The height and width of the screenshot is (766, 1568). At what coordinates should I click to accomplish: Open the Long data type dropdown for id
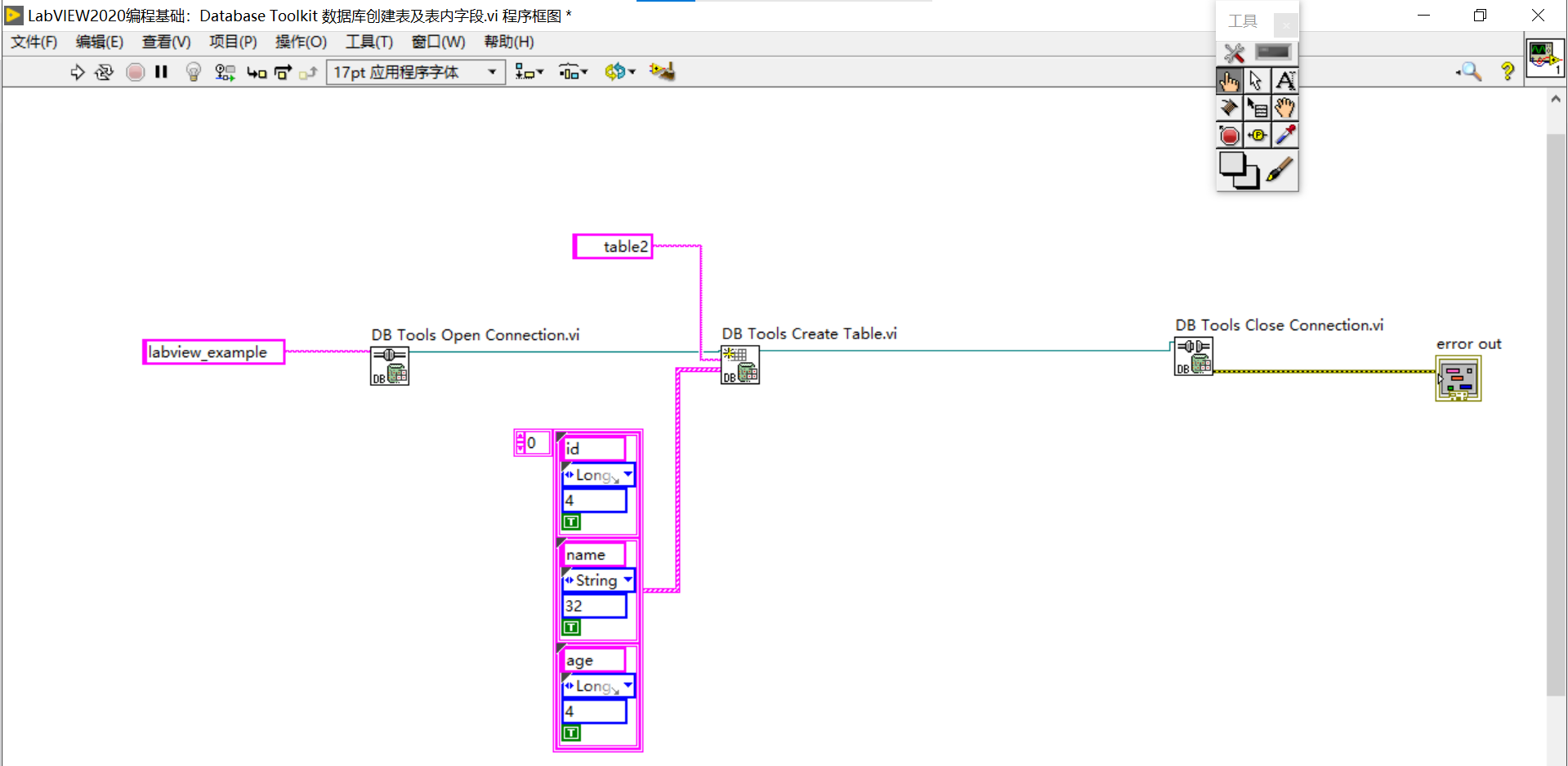tap(628, 474)
